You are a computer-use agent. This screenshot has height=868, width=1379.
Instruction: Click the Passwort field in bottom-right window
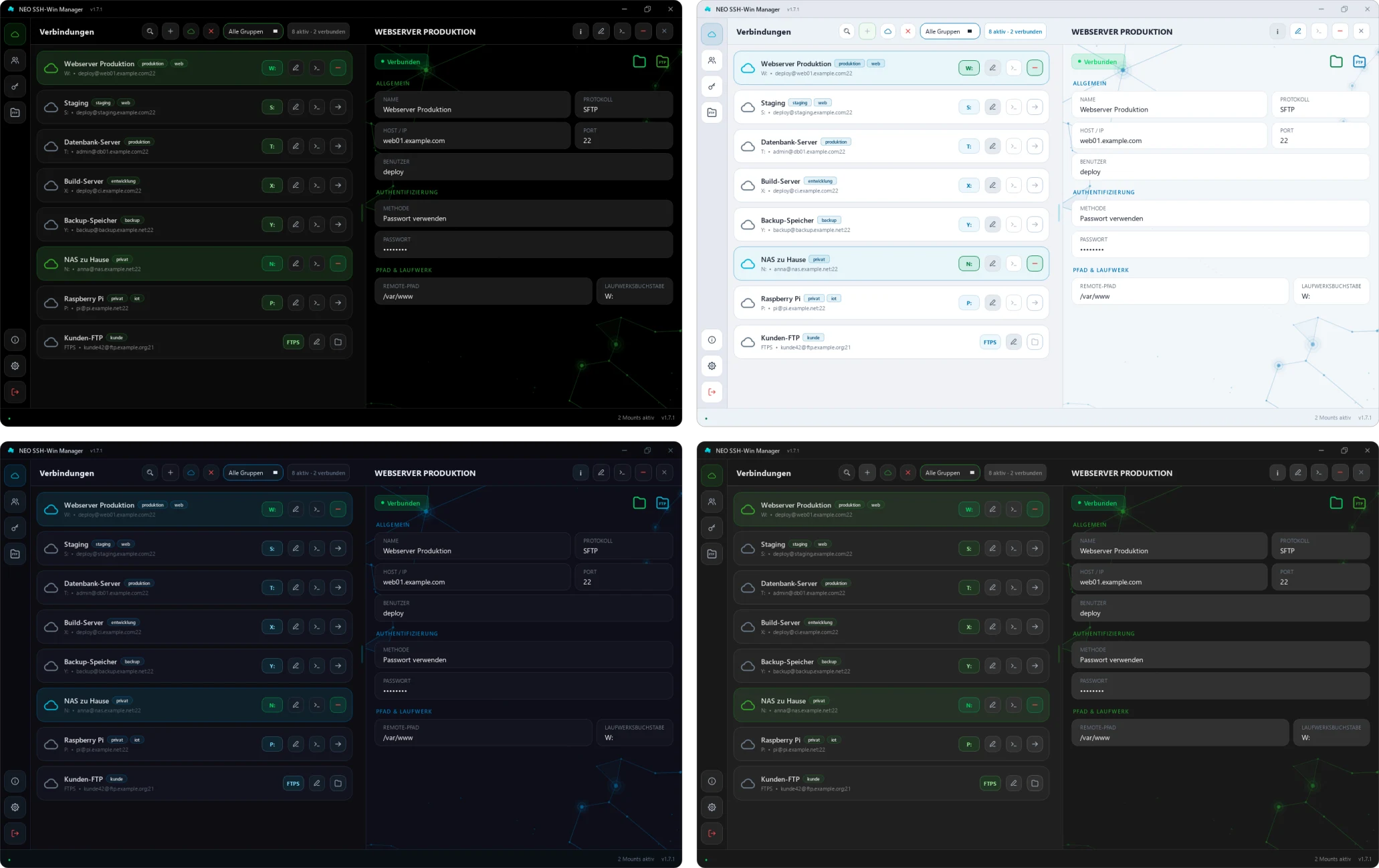tap(1221, 686)
